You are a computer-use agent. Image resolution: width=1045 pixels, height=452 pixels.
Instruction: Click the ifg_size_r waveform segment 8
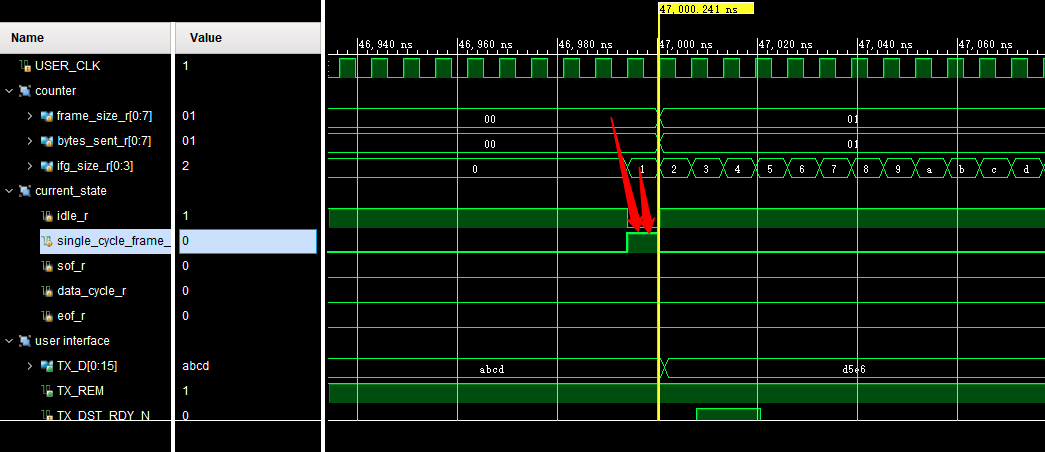click(x=866, y=169)
